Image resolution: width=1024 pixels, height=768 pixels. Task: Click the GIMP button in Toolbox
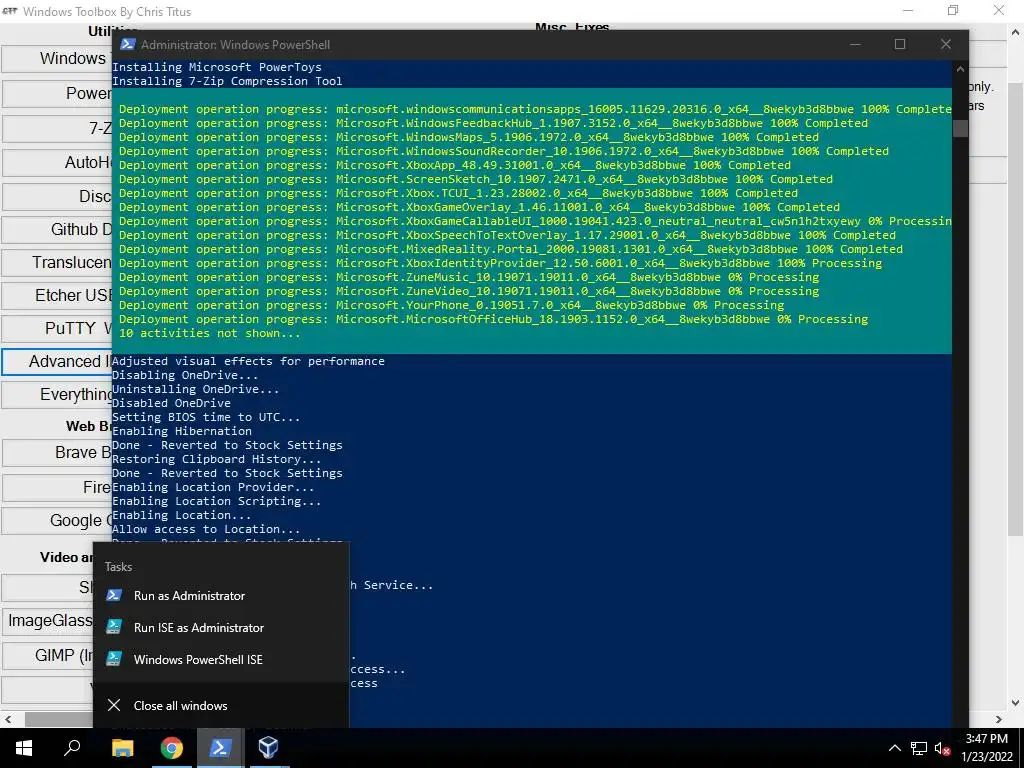click(49, 655)
